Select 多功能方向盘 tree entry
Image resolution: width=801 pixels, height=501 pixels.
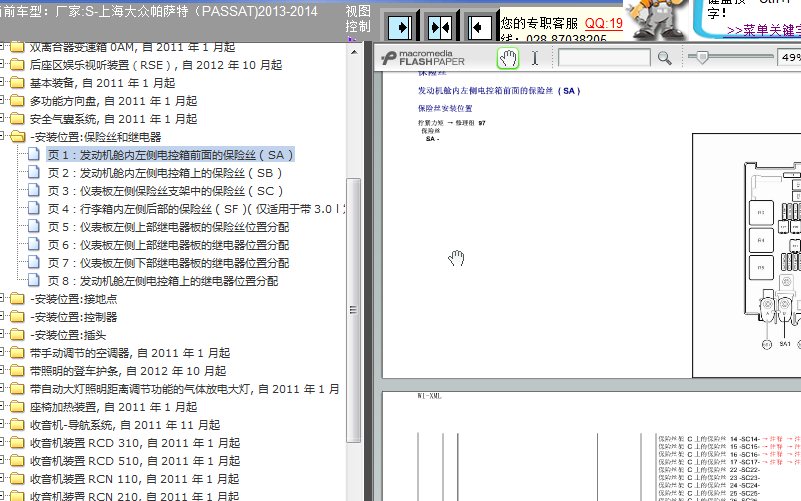[113, 101]
